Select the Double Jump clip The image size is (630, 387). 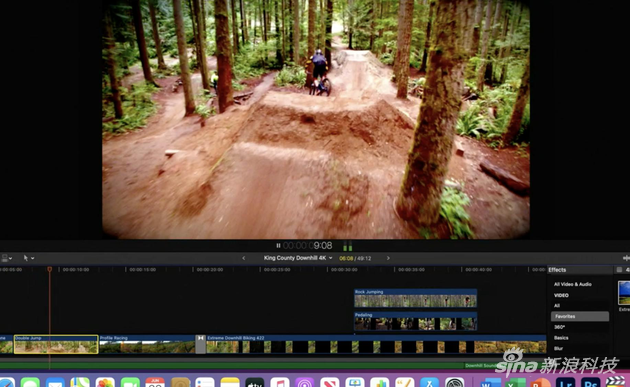tap(56, 344)
